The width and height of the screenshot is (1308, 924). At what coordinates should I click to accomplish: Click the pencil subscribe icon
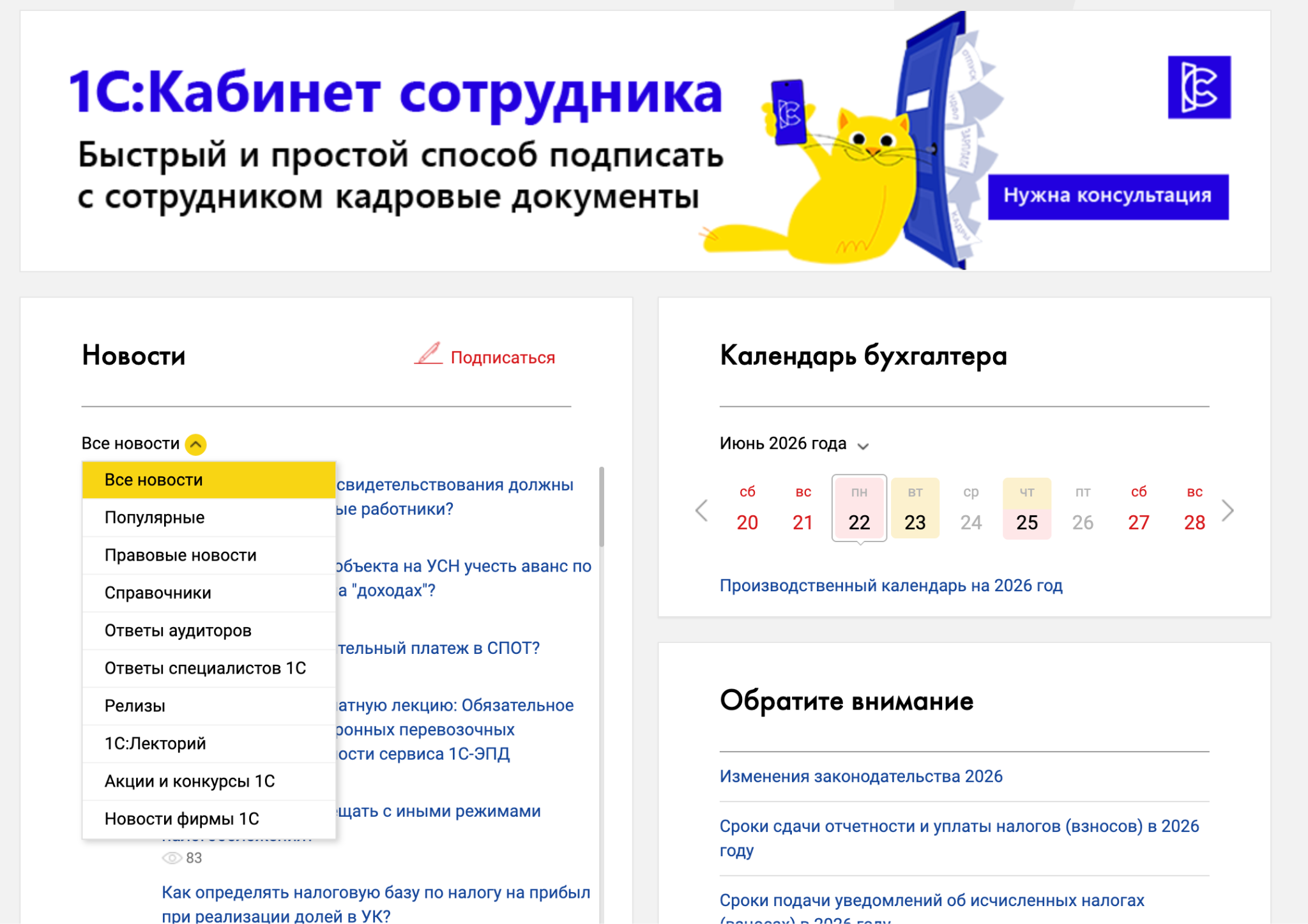(x=429, y=354)
